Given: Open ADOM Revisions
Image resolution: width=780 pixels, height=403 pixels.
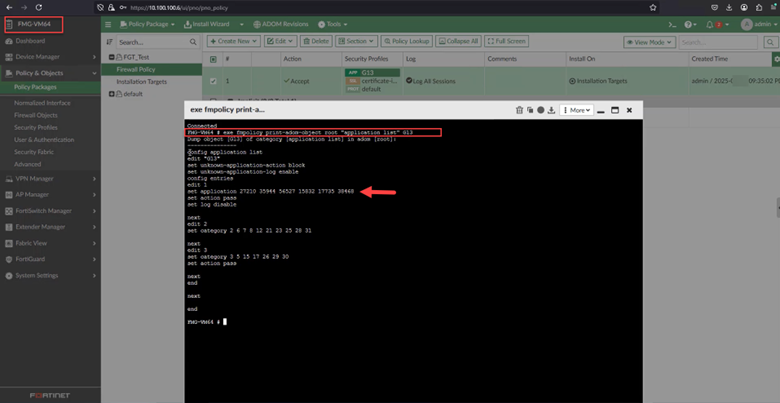Looking at the screenshot, I should coord(281,24).
